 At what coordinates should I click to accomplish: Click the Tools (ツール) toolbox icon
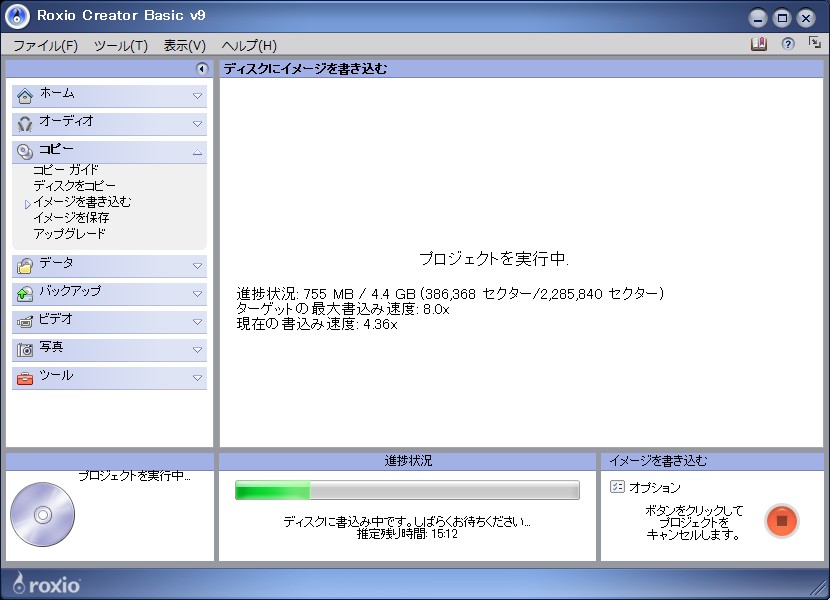click(24, 378)
